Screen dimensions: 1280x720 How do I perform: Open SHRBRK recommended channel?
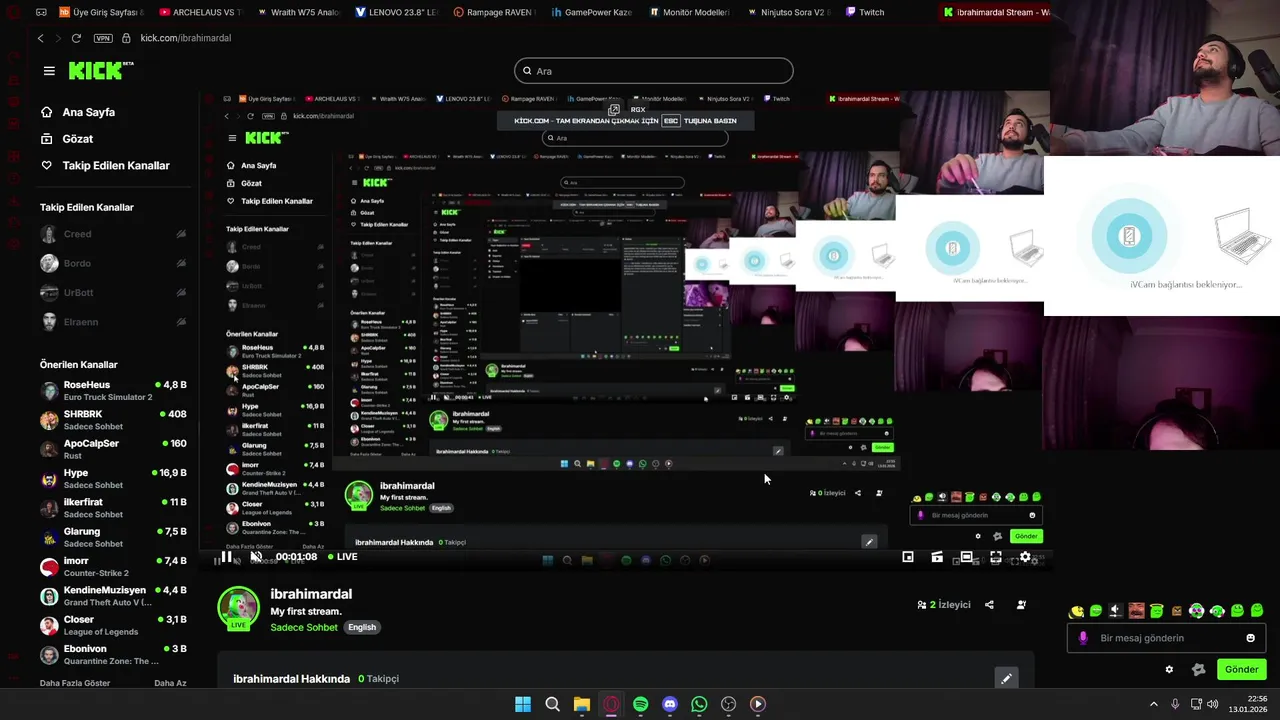click(x=113, y=420)
